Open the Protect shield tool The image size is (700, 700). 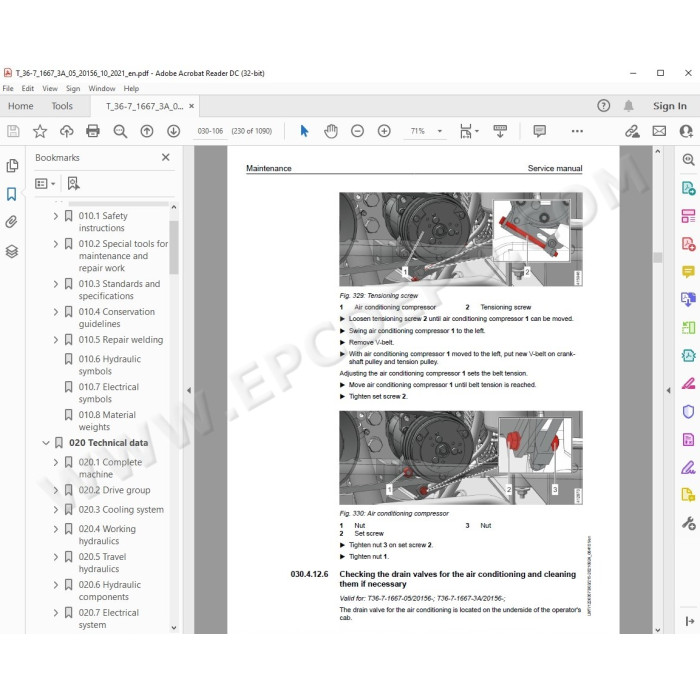pyautogui.click(x=688, y=411)
